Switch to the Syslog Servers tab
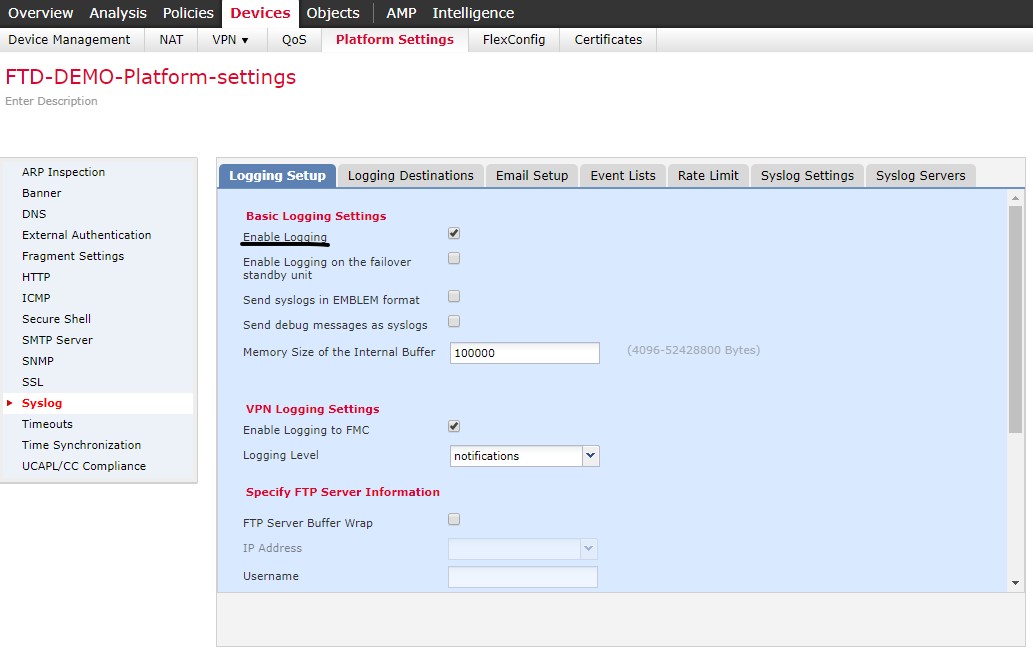1033x659 pixels. click(919, 175)
